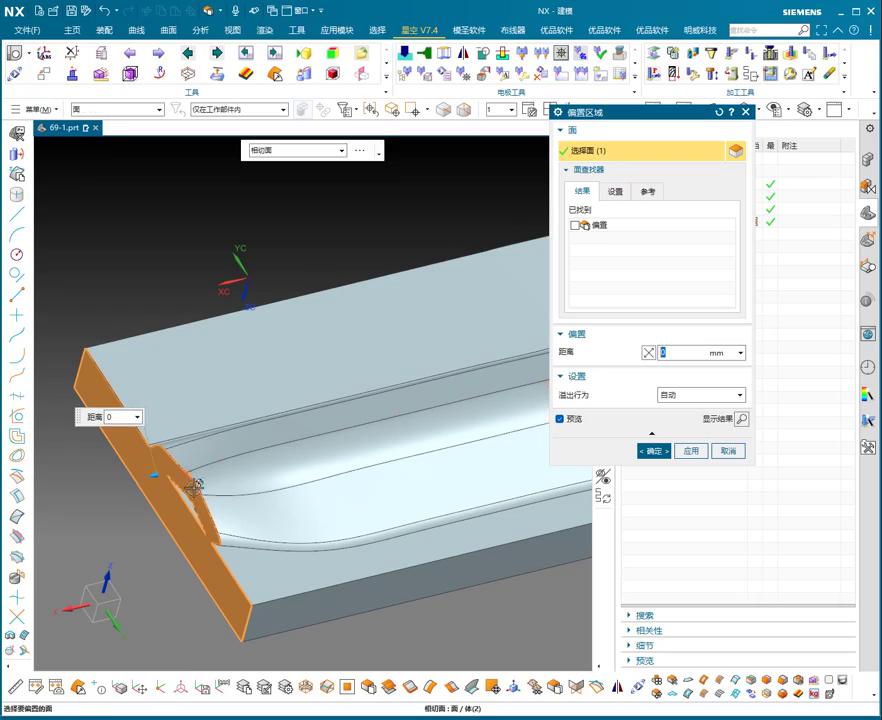Screen dimensions: 882x720
Task: Click the History clock icon in resource bar
Action: 867,367
